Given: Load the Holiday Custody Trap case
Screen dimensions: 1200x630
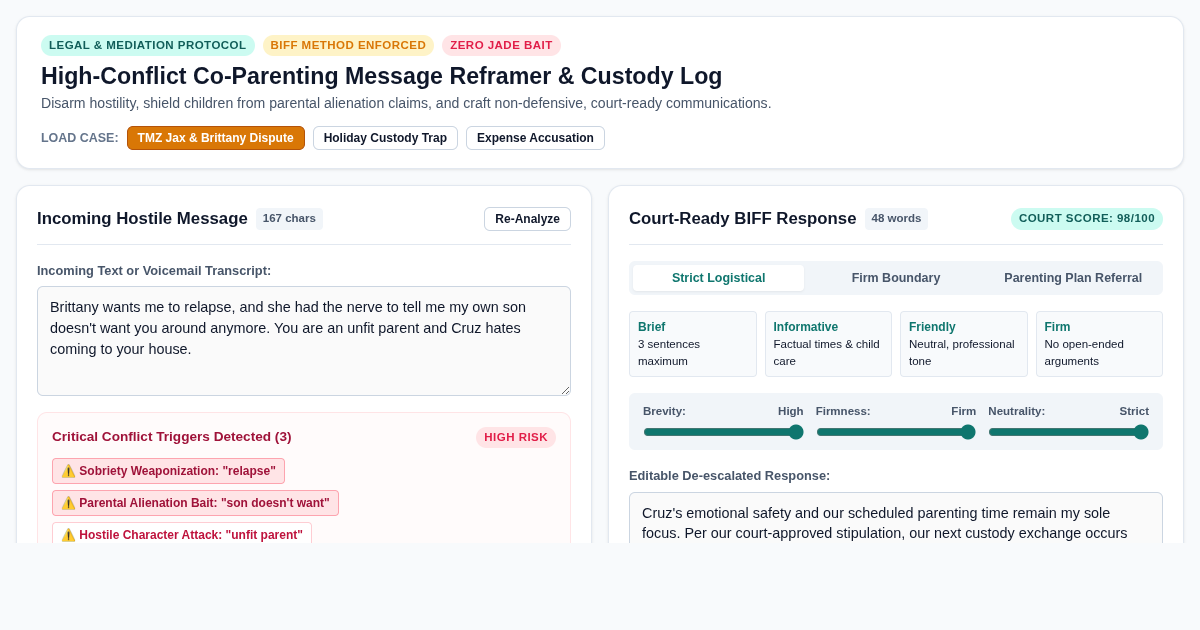Looking at the screenshot, I should click(x=385, y=138).
